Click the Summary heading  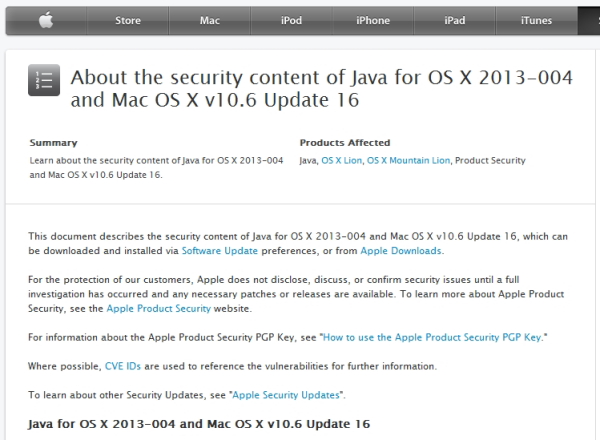coord(53,143)
